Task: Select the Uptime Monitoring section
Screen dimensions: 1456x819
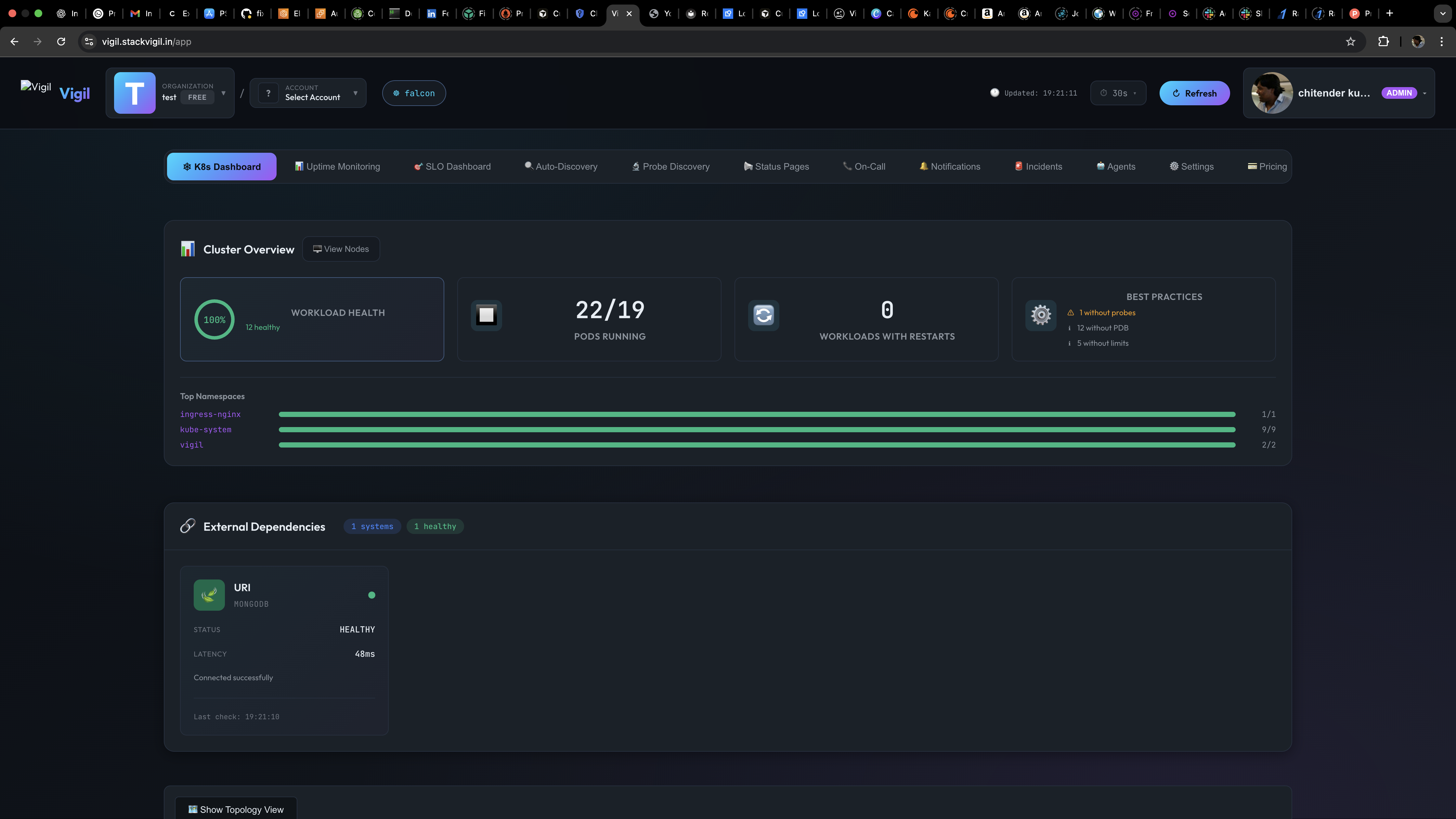Action: 337,166
